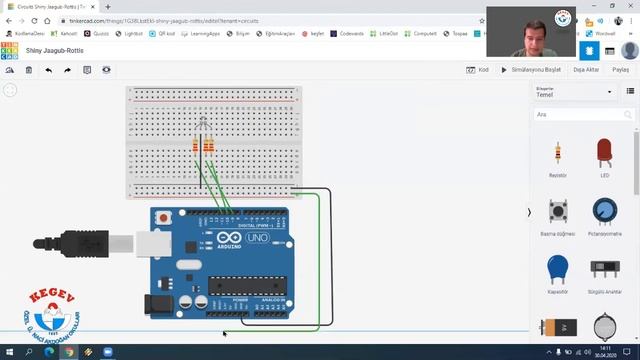The width and height of the screenshot is (640, 360).
Task: Click the Tinkercad logo
Action: (x=9, y=51)
